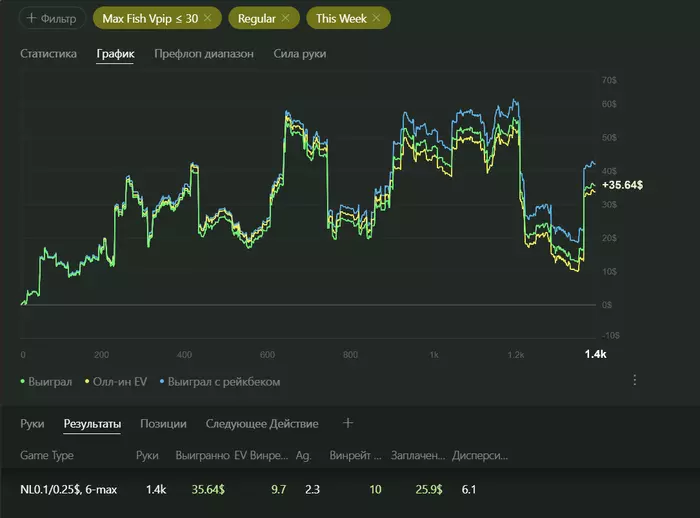Click the 25.9$ rake paid cell

[x=429, y=489]
